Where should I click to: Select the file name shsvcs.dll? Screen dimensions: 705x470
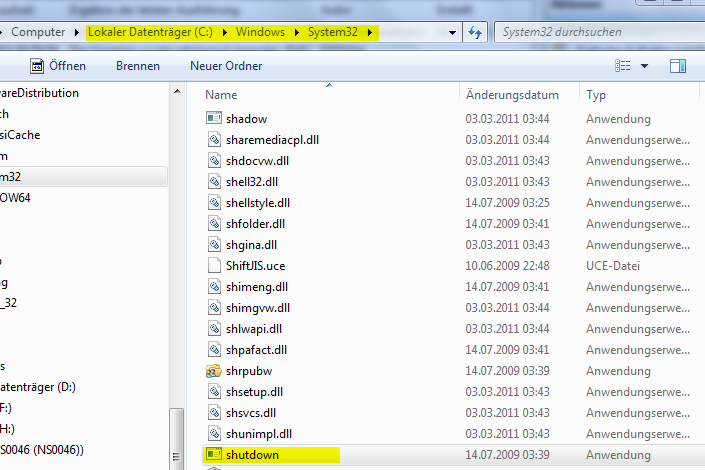pyautogui.click(x=251, y=412)
